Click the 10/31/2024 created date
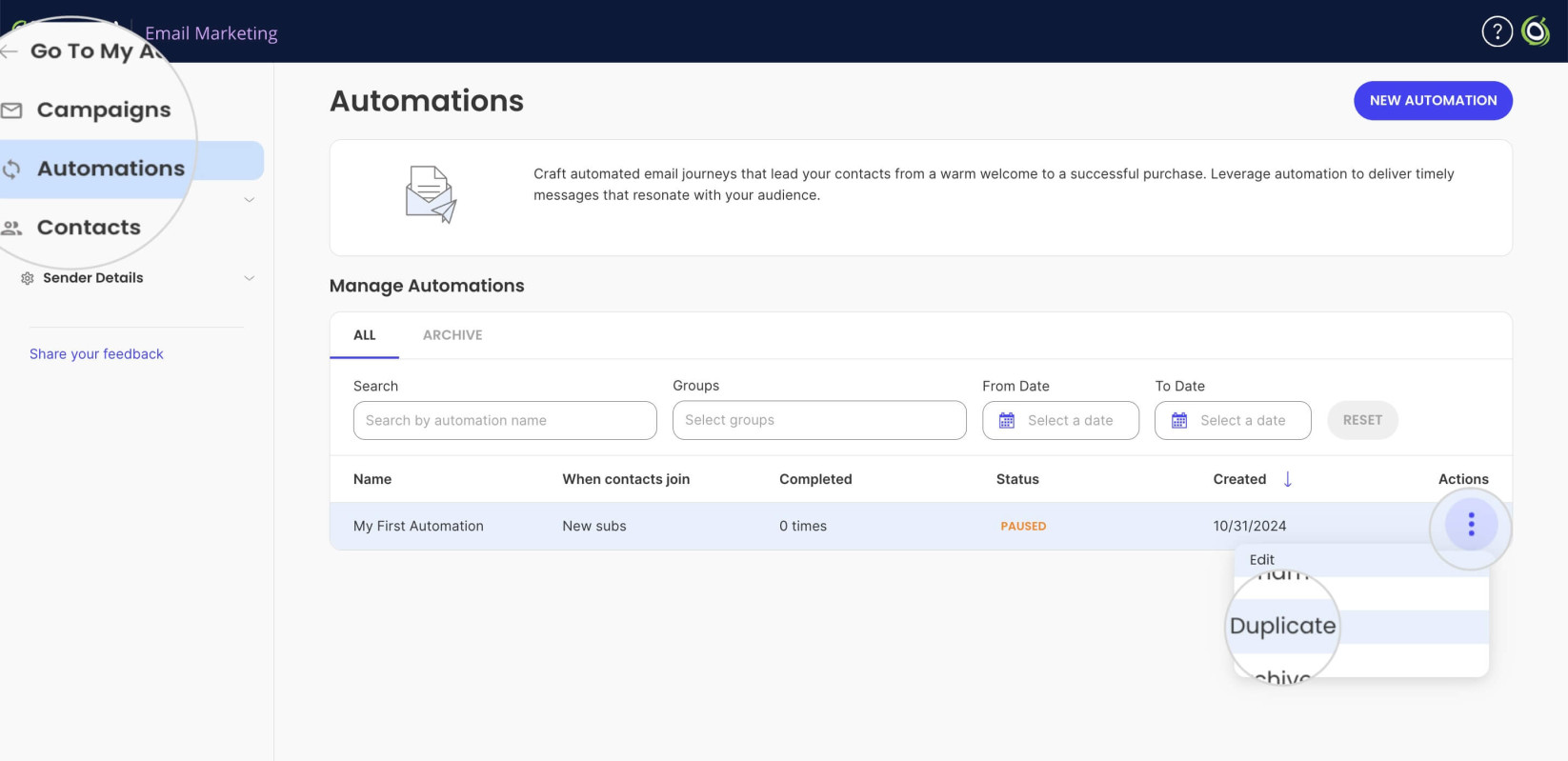 pyautogui.click(x=1250, y=526)
